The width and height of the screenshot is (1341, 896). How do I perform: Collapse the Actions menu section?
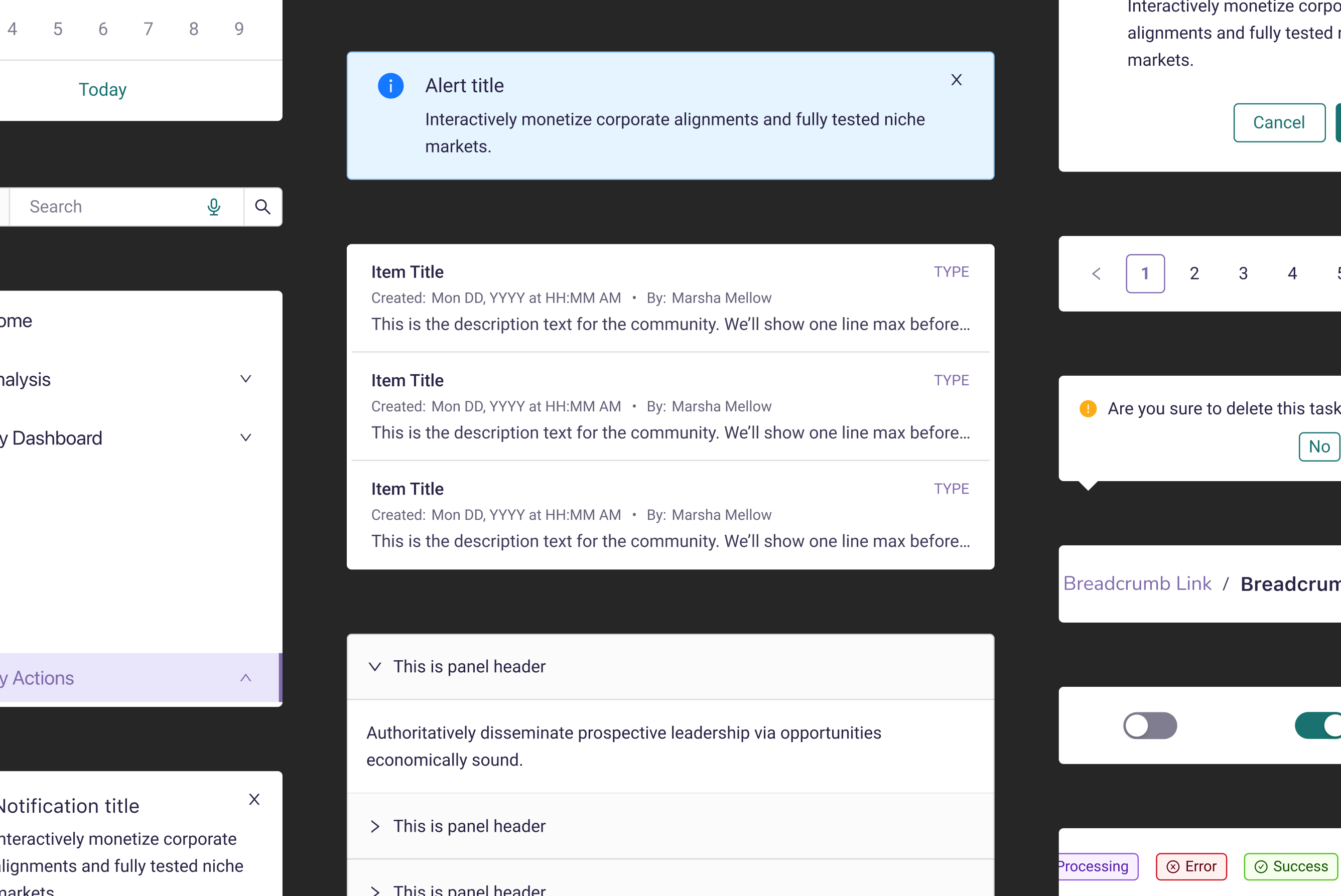pos(246,678)
